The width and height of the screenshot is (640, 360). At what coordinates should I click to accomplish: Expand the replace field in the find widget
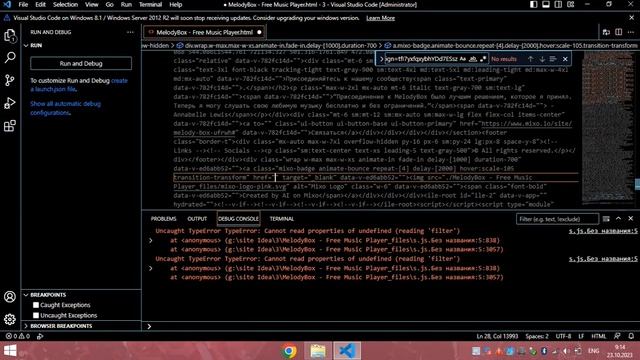pyautogui.click(x=381, y=59)
